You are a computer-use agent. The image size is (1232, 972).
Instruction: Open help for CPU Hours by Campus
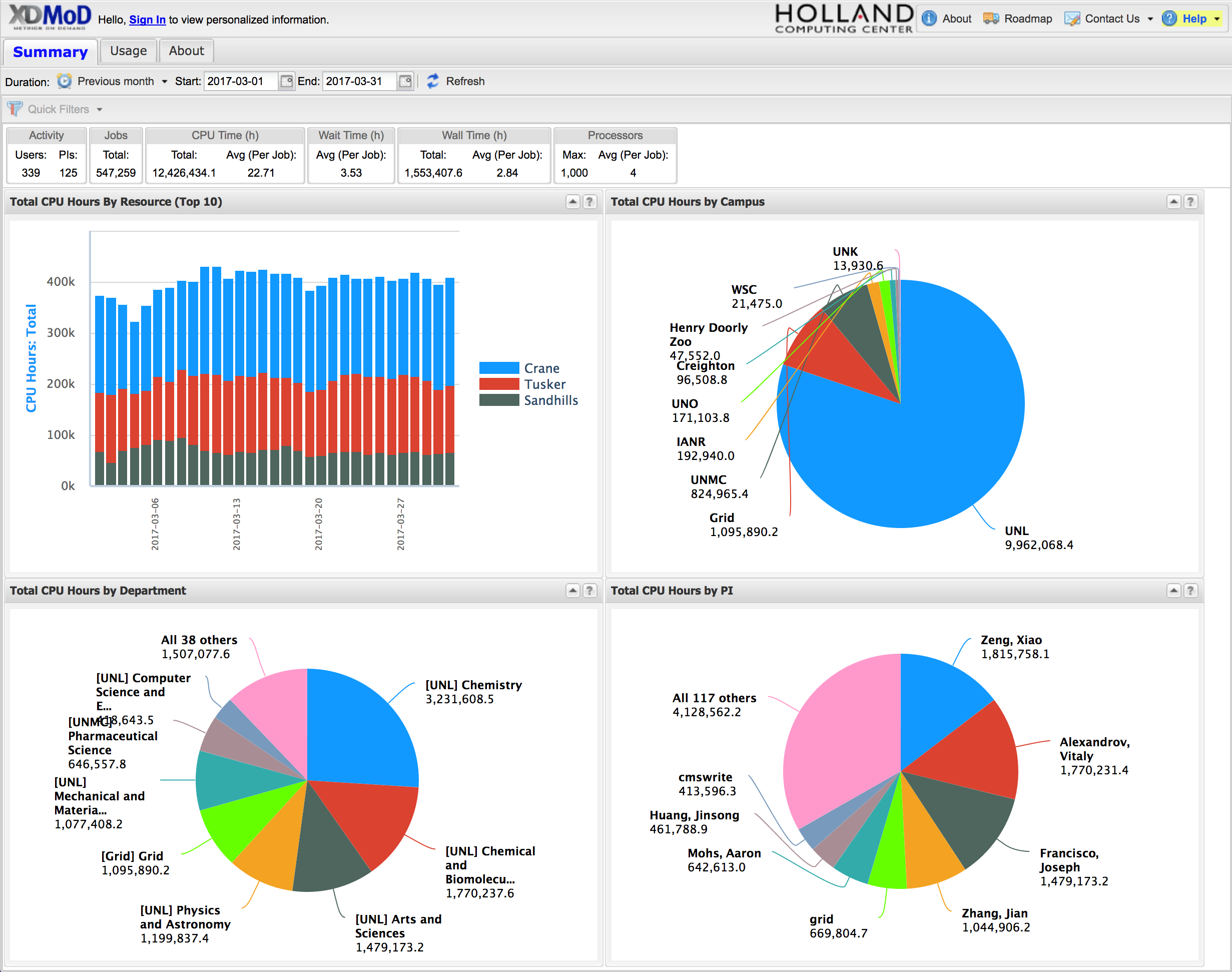pos(1190,202)
